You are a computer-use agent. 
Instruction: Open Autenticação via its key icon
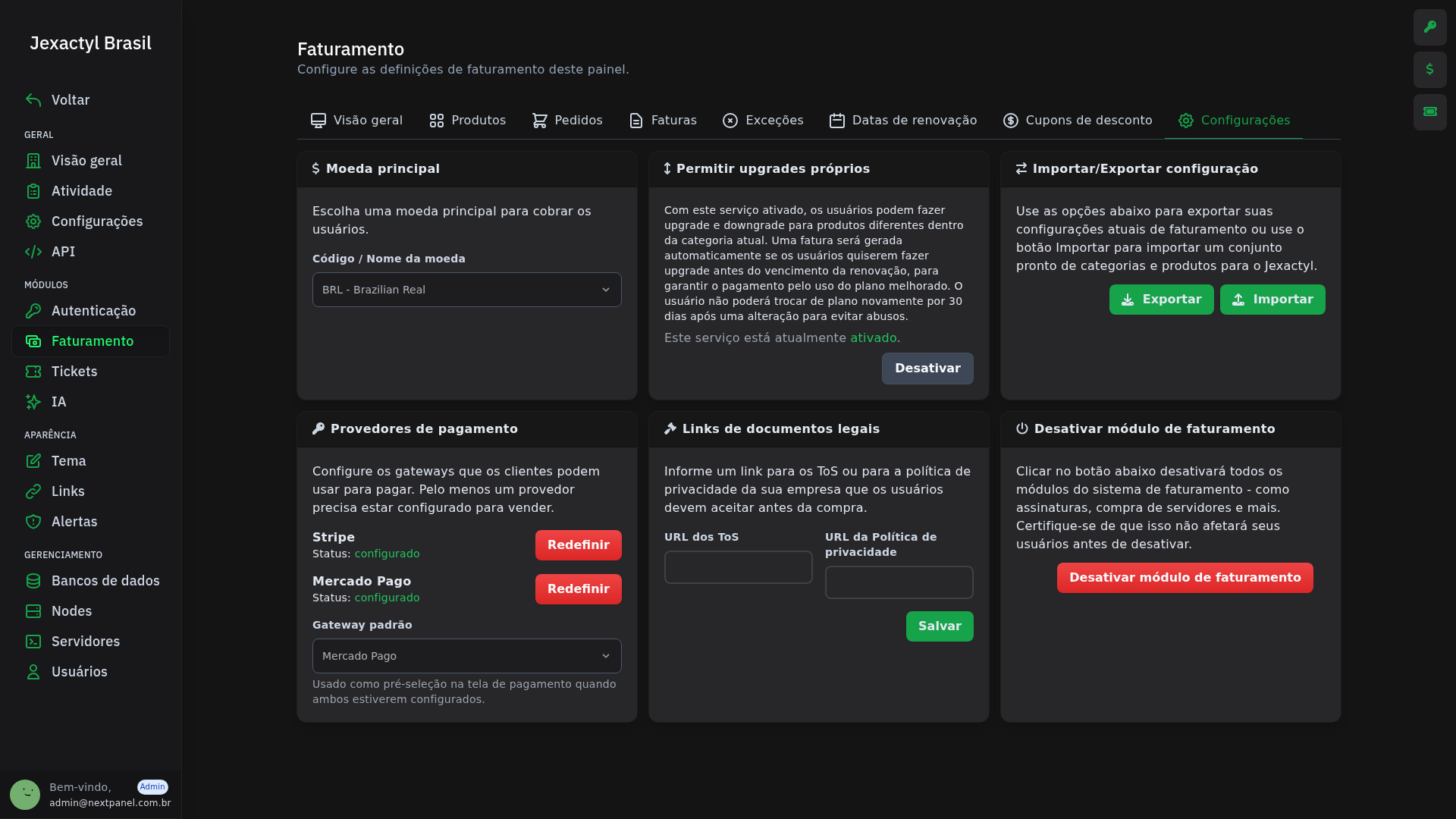click(x=33, y=311)
